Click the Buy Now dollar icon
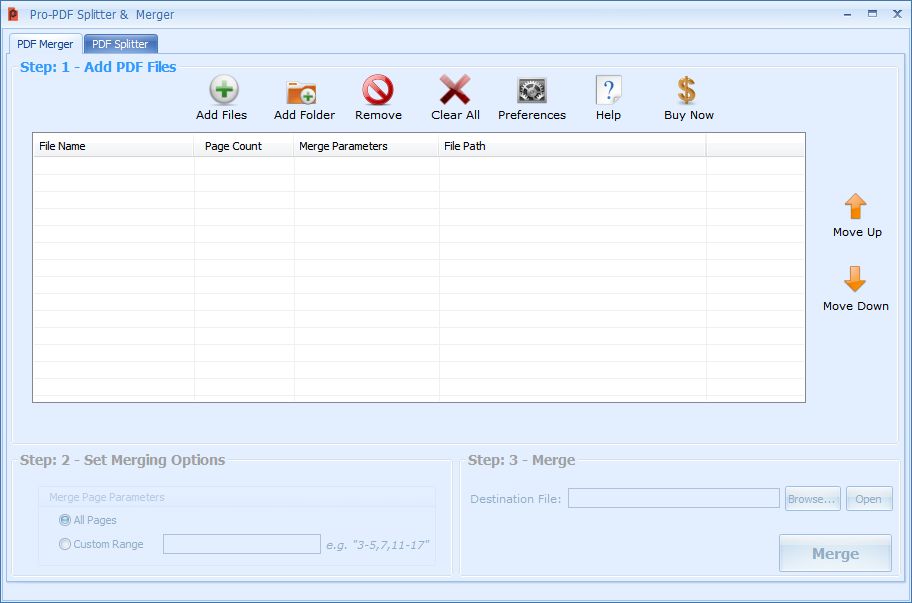 click(x=687, y=90)
